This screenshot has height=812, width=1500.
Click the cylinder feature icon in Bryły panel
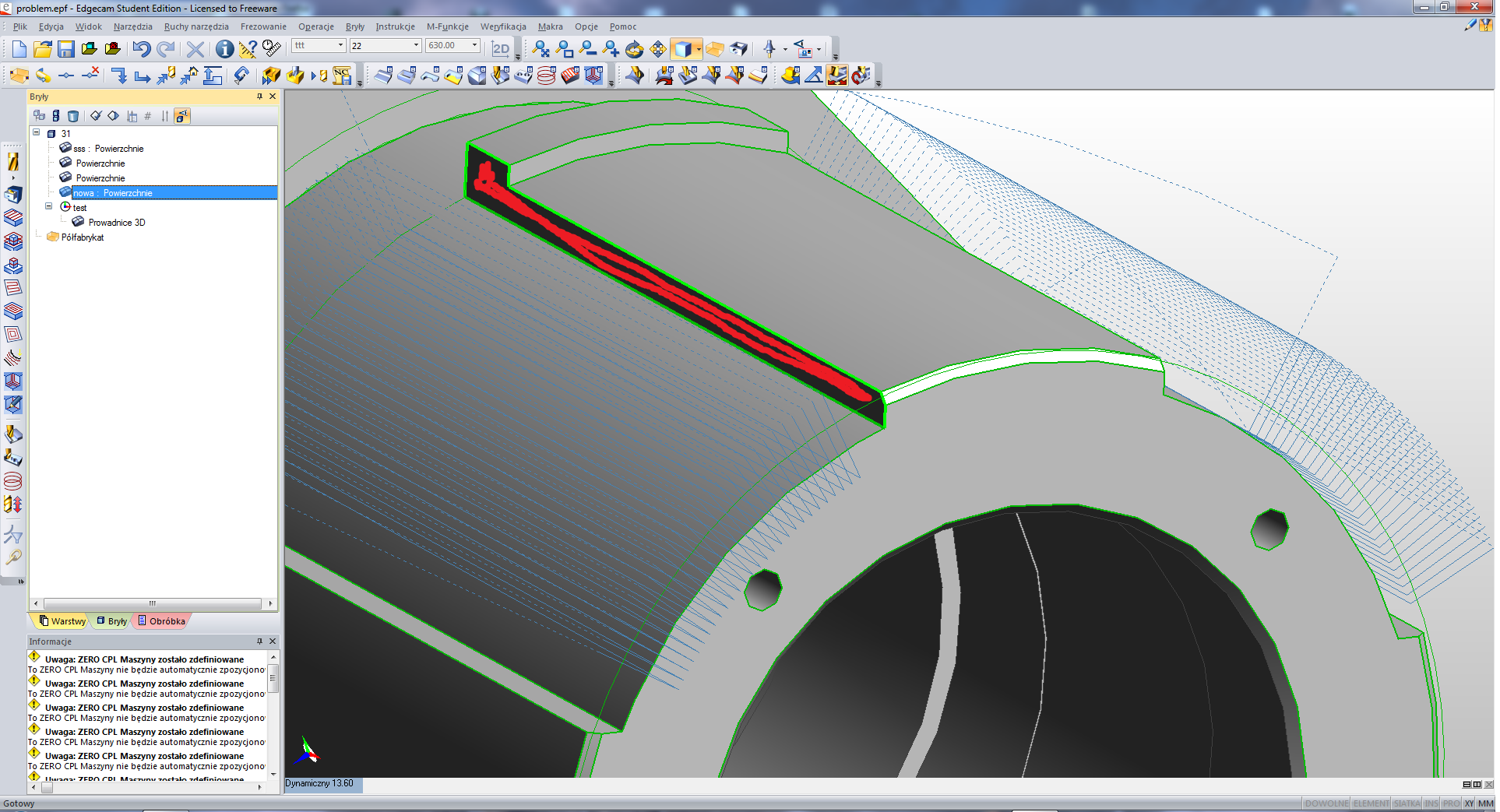(73, 116)
